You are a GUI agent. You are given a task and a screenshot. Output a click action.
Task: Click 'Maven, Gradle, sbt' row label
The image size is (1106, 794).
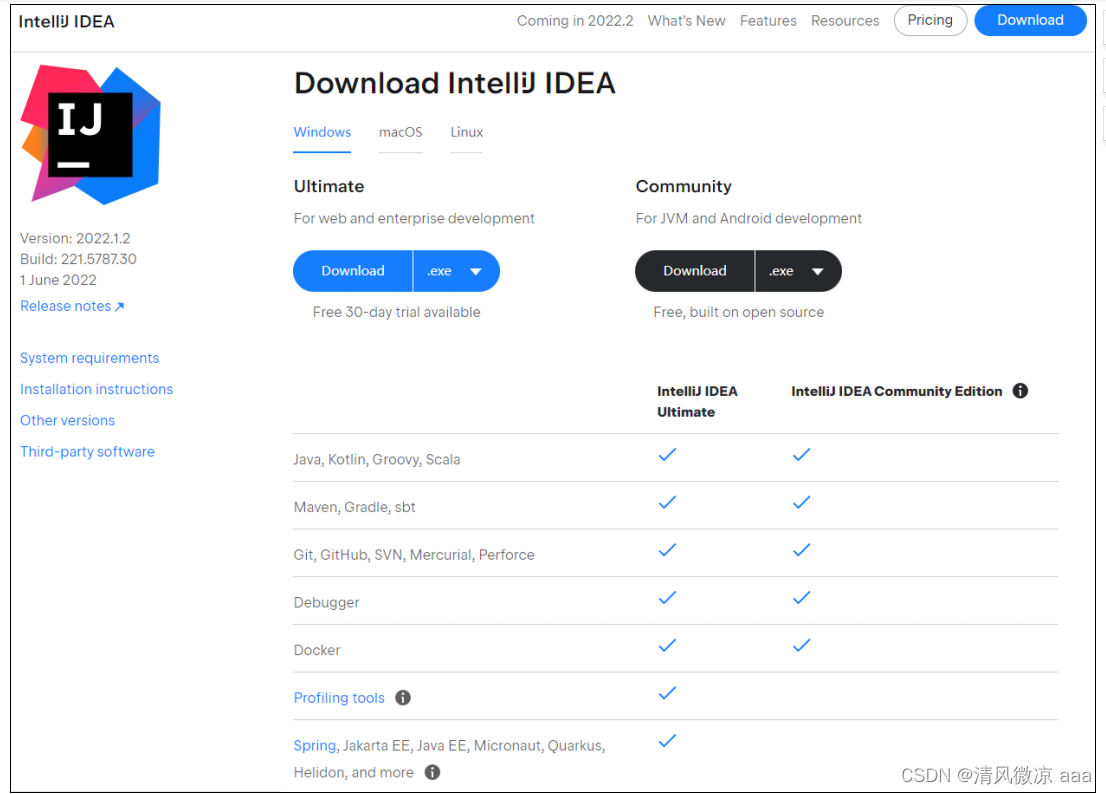click(354, 507)
